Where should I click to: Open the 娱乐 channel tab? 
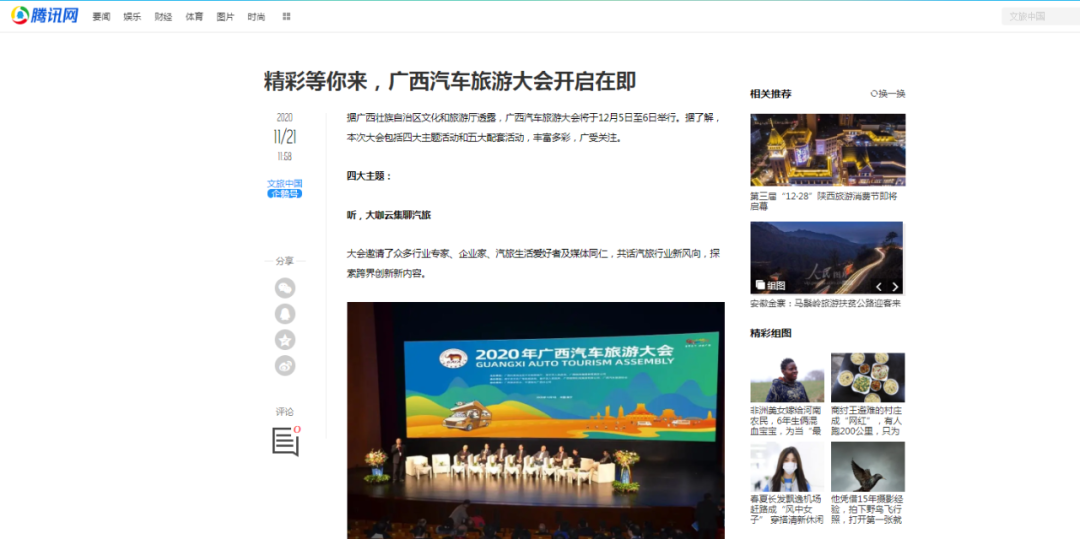click(132, 17)
